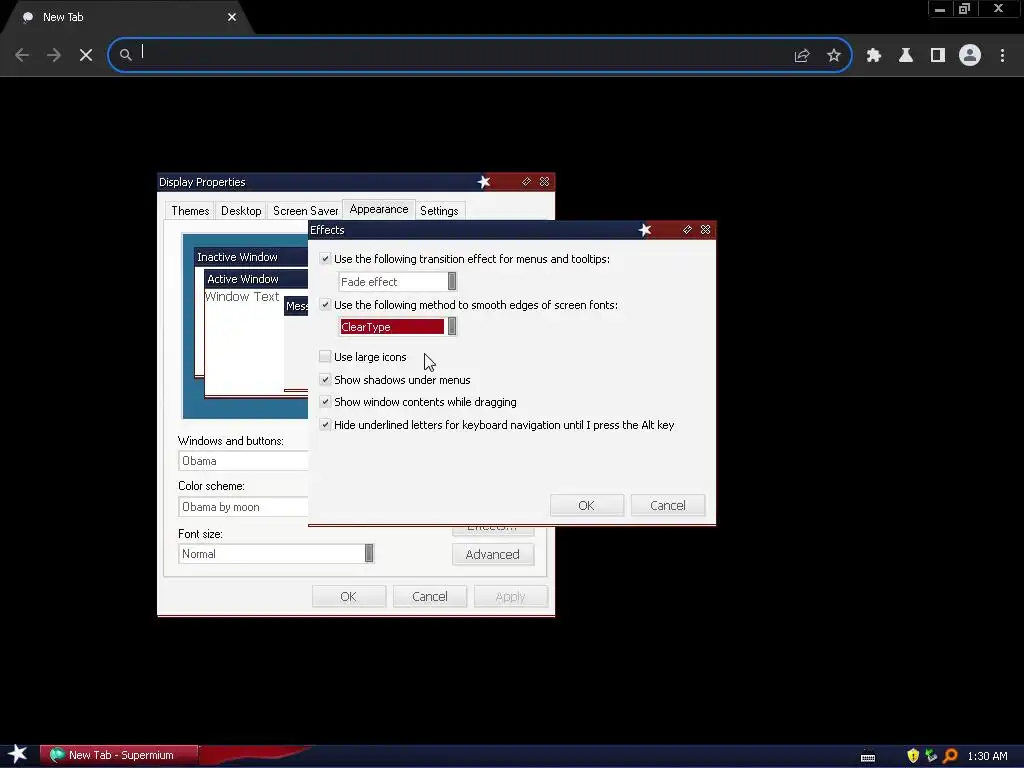Open the Windows and buttons Obama dropdown
This screenshot has width=1024, height=768.
click(x=243, y=460)
